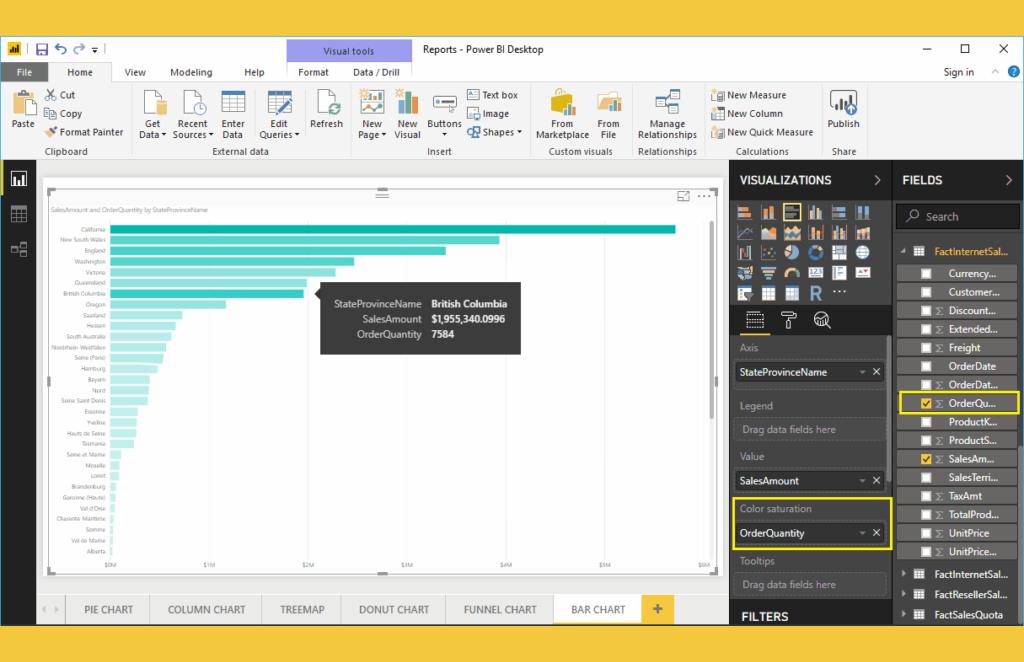Collapse the Fields pane chevron
The image size is (1024, 662).
(1008, 180)
